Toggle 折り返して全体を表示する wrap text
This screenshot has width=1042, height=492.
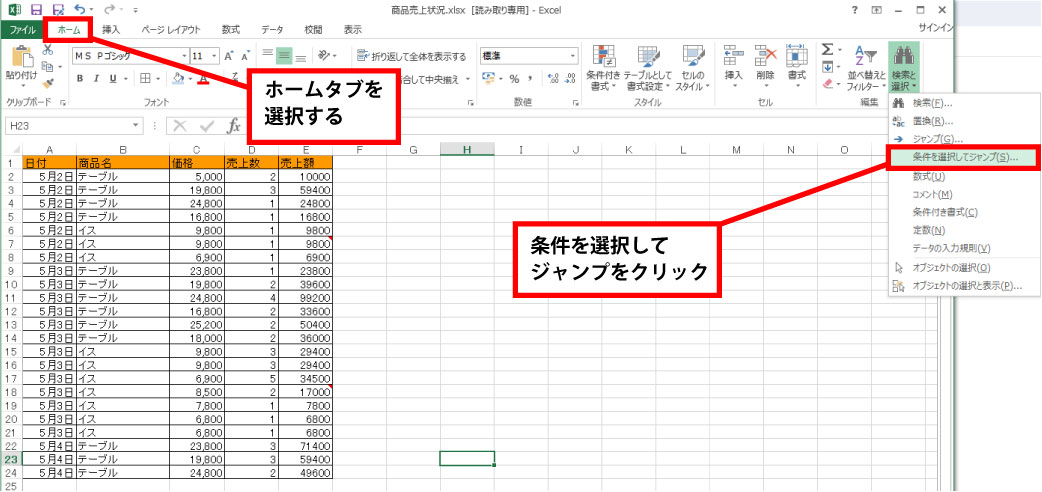411,57
